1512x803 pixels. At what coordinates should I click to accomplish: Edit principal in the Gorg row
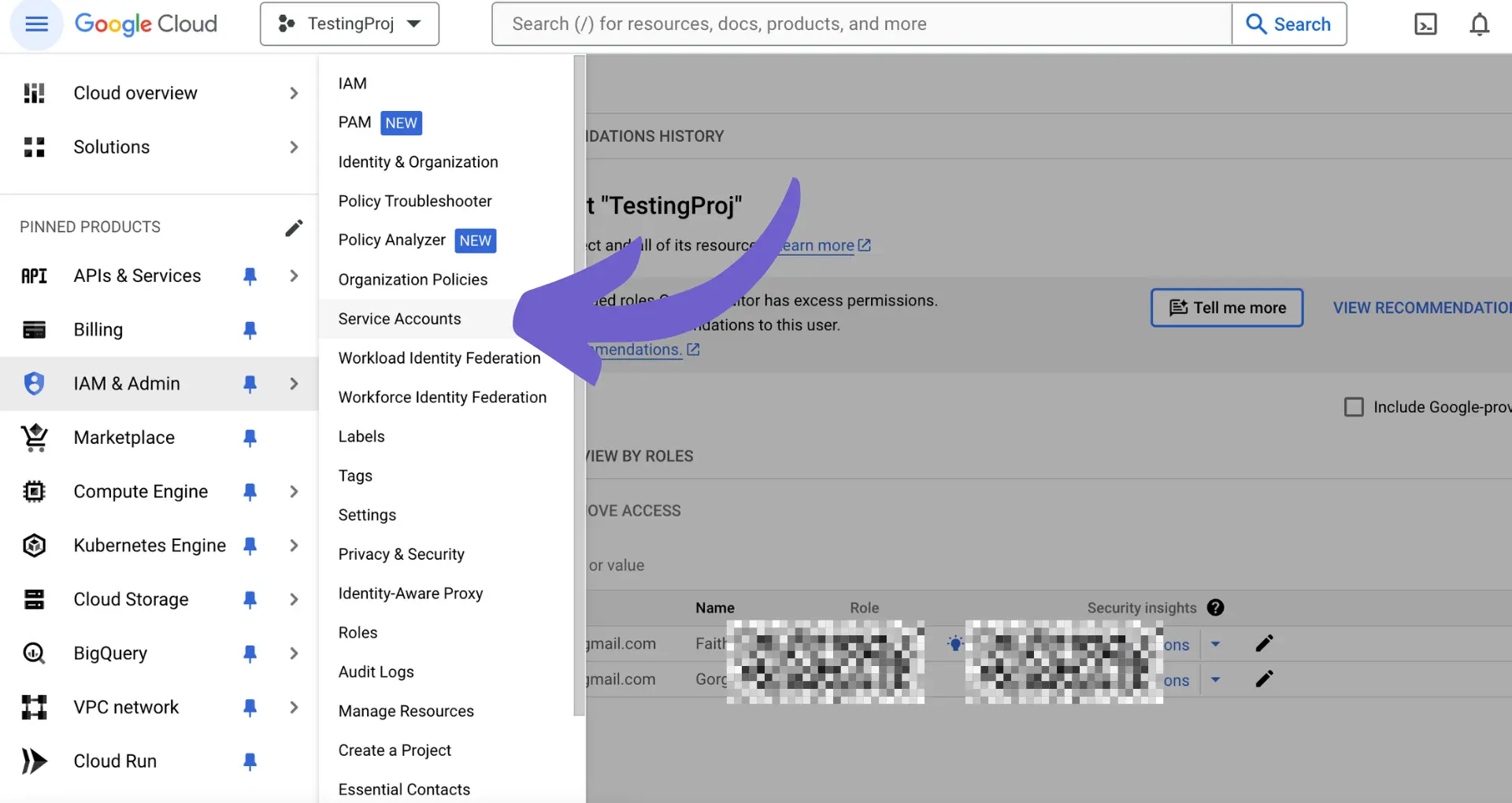pos(1264,679)
